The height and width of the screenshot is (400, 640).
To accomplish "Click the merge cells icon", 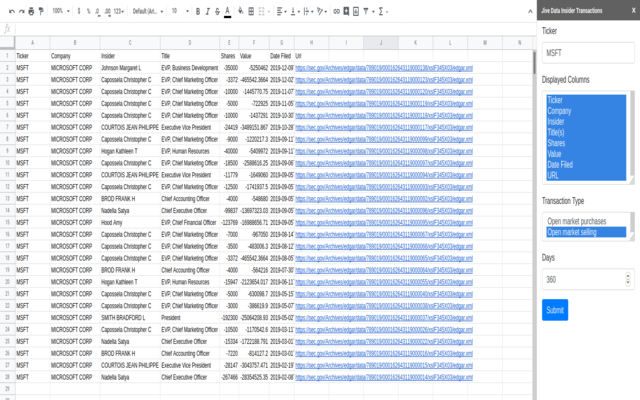I will tap(262, 11).
